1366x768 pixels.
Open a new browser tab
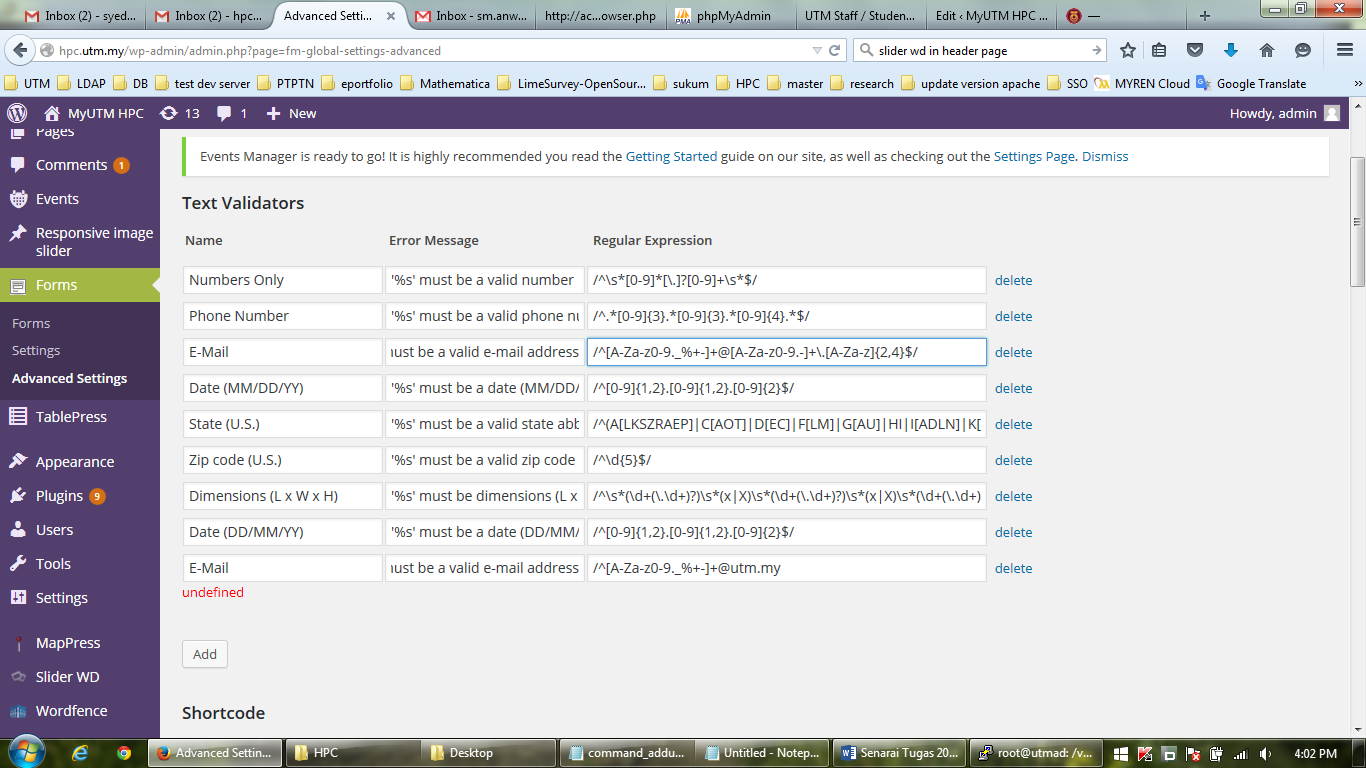1204,16
